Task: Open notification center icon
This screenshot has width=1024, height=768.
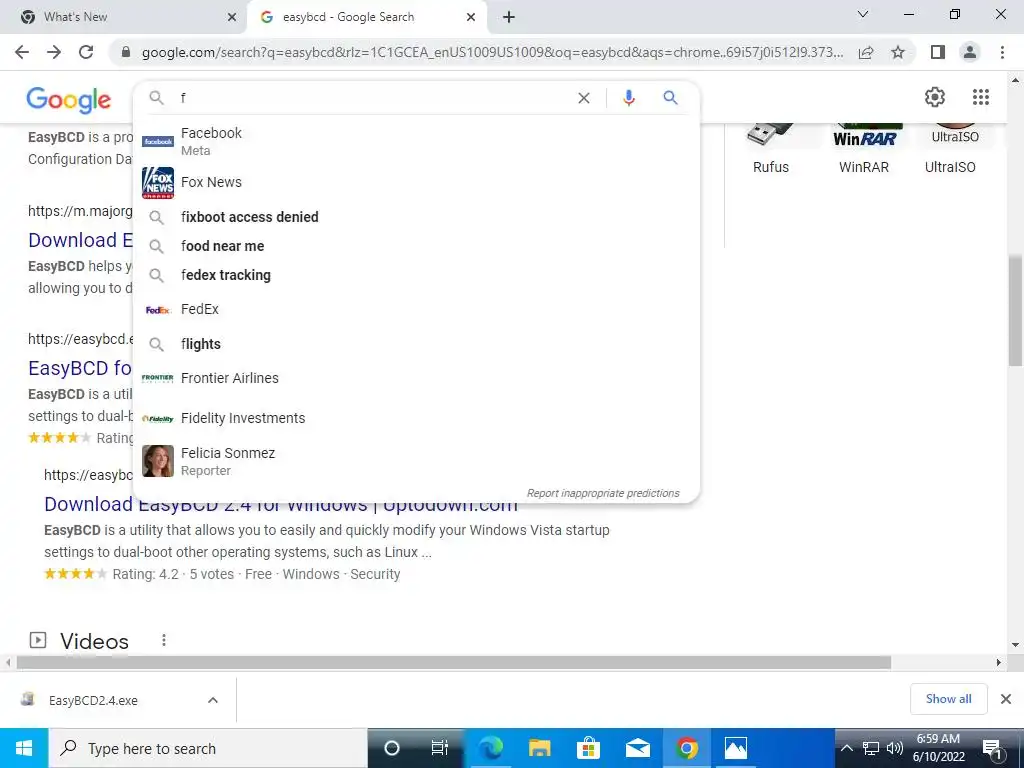Action: (992, 748)
